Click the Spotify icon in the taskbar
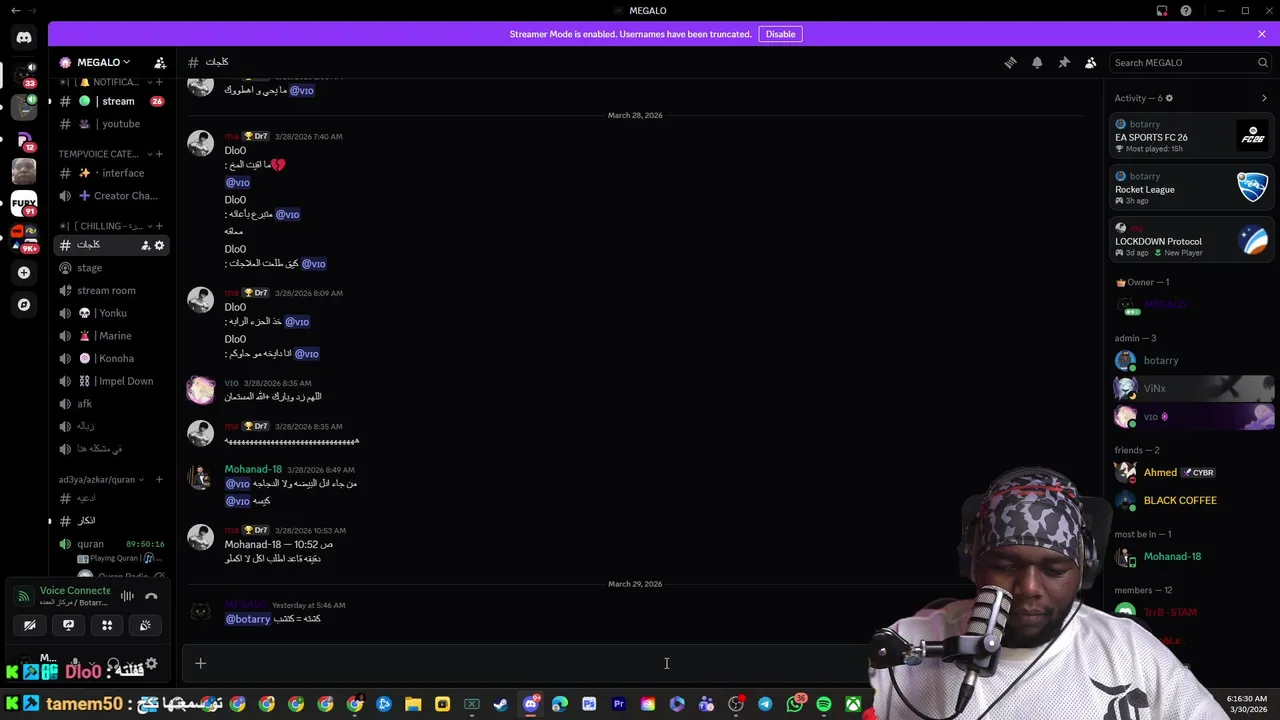Viewport: 1280px width, 720px height. 824,705
